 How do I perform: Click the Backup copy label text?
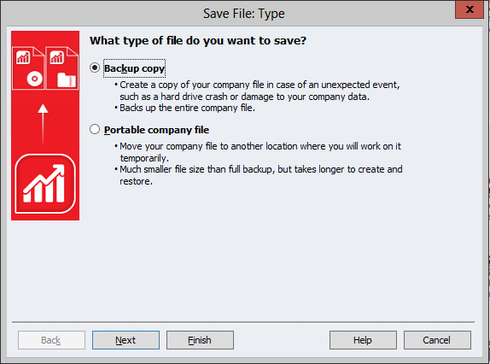(134, 68)
